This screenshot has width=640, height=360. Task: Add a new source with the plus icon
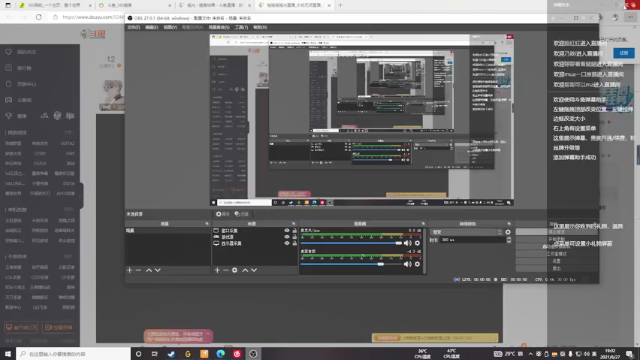[x=217, y=270]
